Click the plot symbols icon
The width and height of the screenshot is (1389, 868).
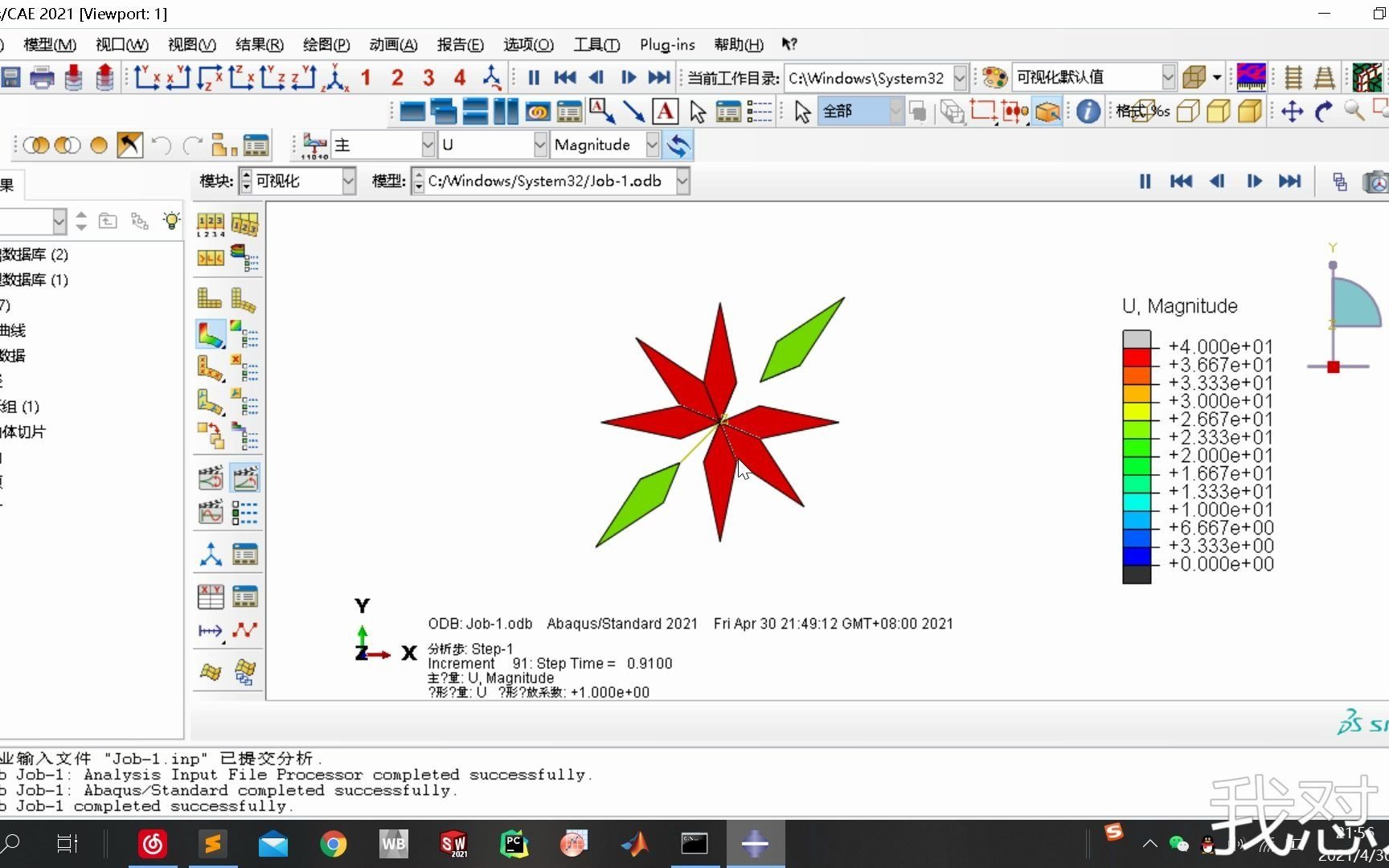coord(210,368)
